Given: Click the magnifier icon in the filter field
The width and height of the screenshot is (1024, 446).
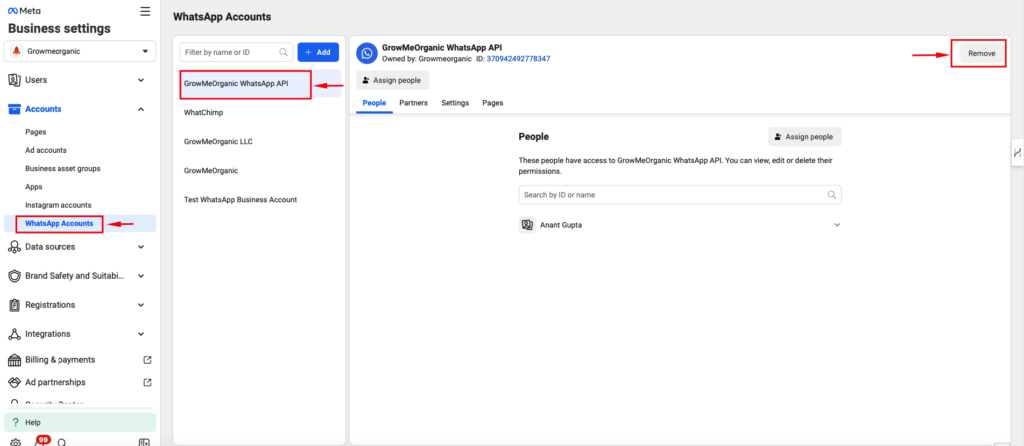Looking at the screenshot, I should 283,52.
